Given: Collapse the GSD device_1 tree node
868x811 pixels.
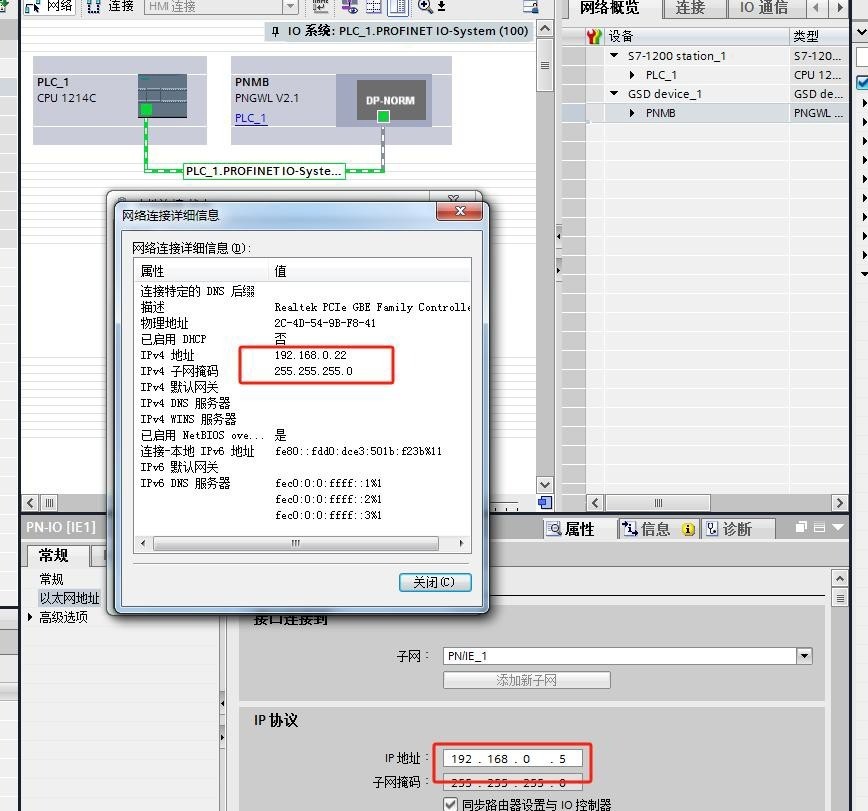Looking at the screenshot, I should (614, 94).
